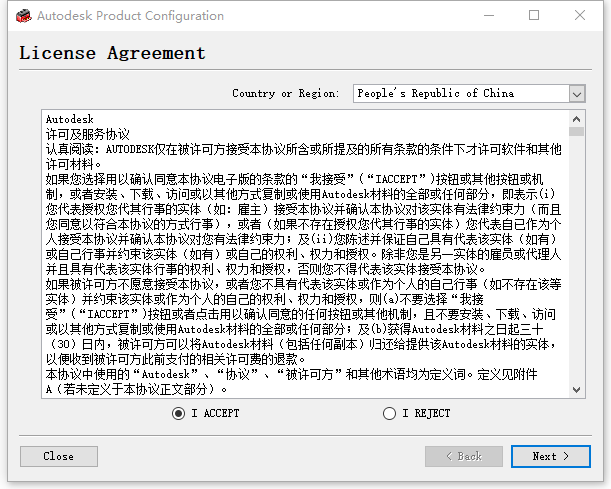Click the People's Republic of China value
611x489 pixels.
[436, 94]
